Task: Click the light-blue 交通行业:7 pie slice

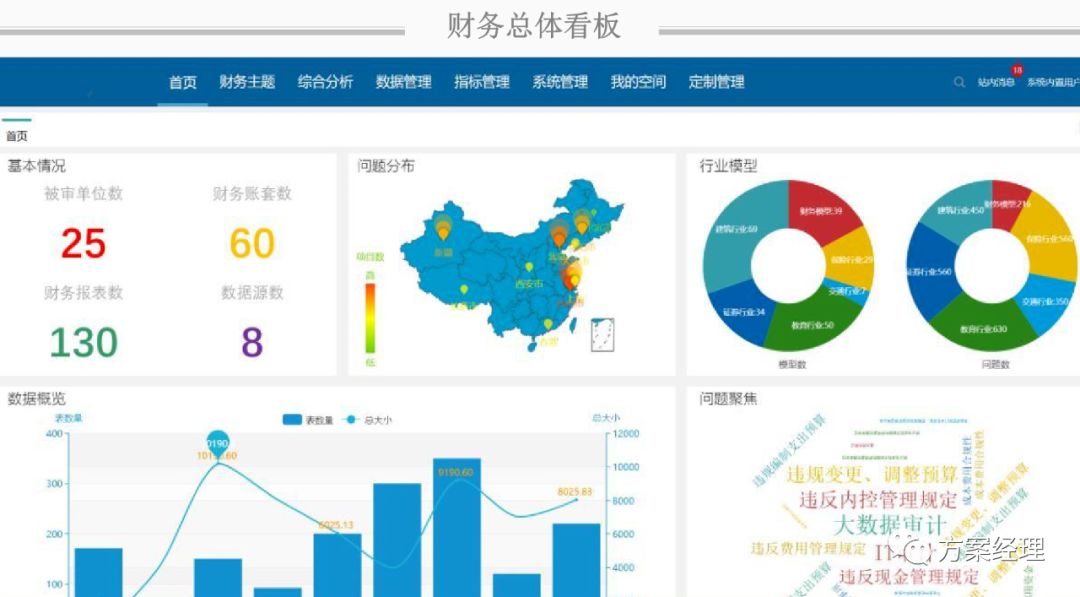Action: point(848,291)
